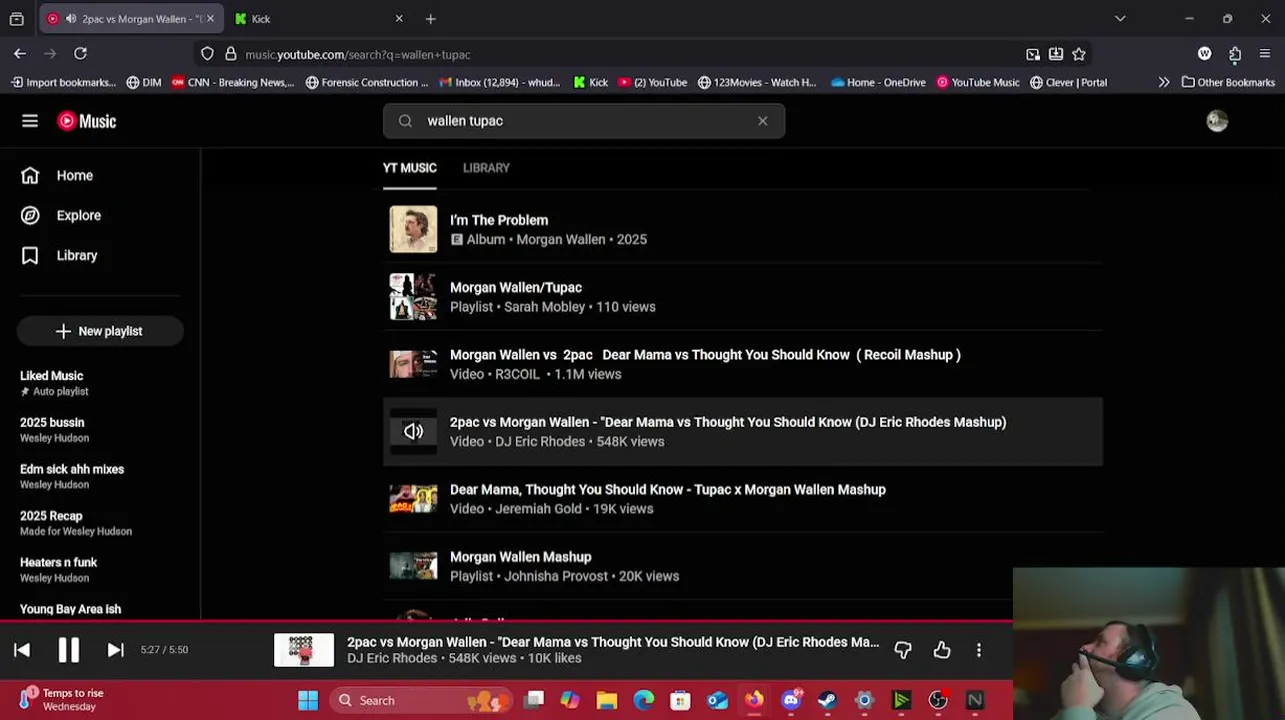
Task: Go back in browser history
Action: pos(20,54)
